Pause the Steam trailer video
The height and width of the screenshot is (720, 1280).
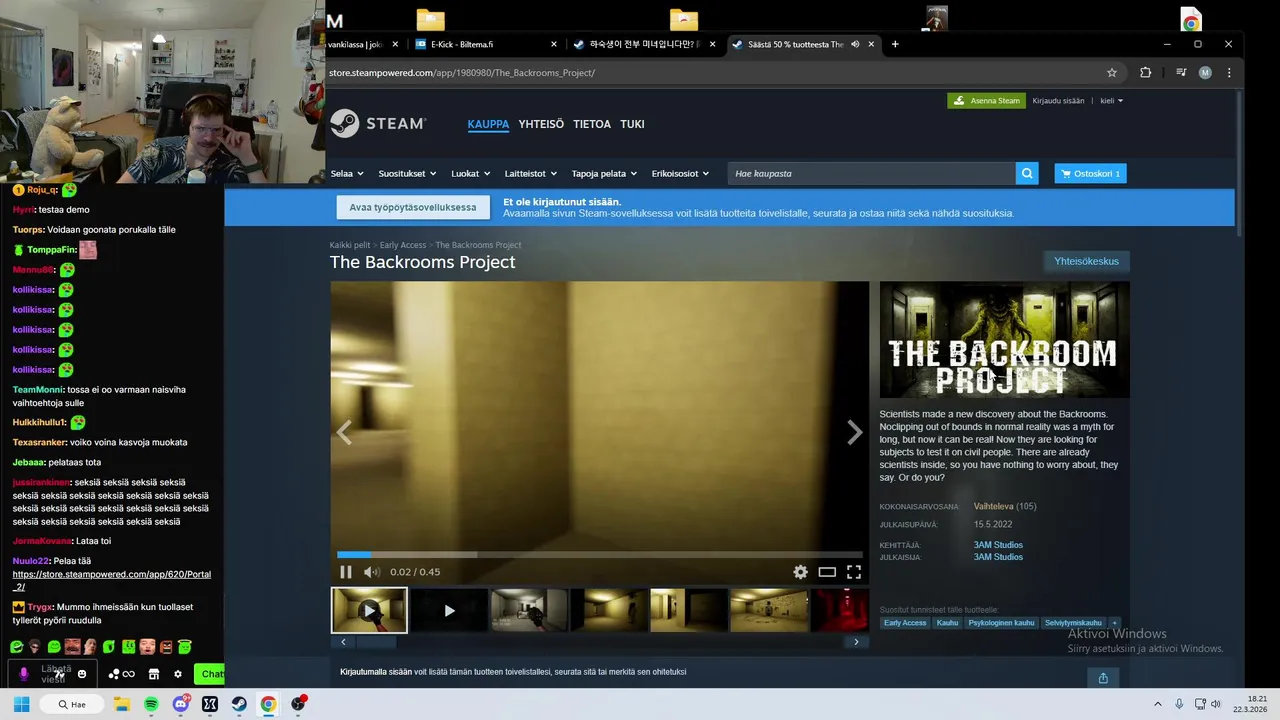[345, 572]
